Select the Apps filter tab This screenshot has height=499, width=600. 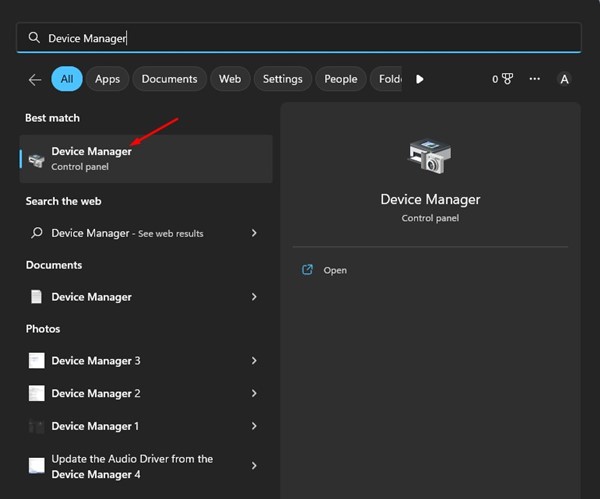coord(107,79)
